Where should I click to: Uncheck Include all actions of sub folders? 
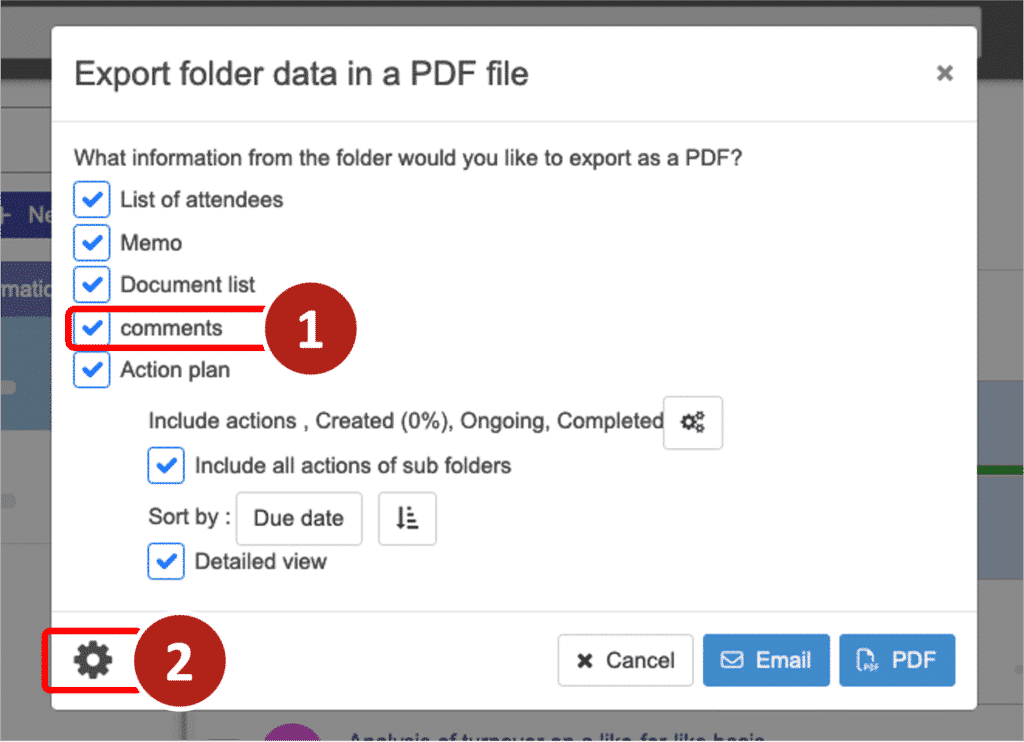pyautogui.click(x=166, y=465)
